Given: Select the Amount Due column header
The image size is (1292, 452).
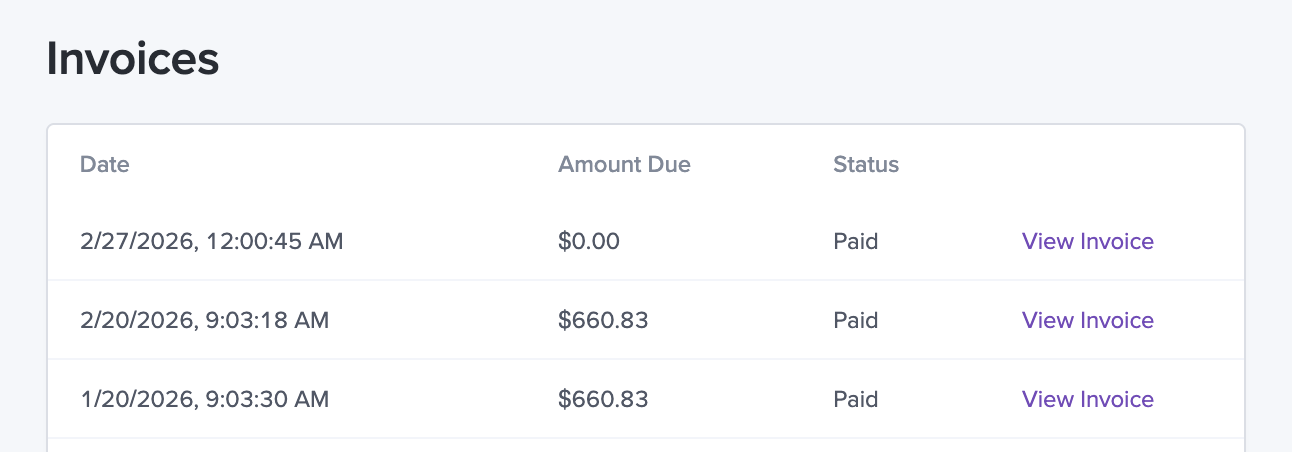Looking at the screenshot, I should (x=624, y=164).
